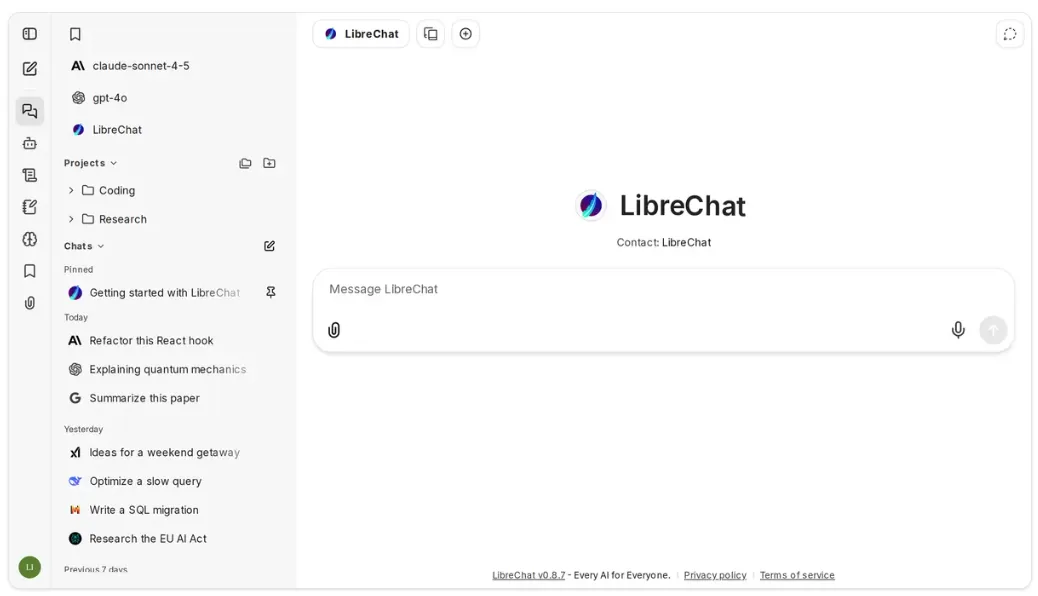Viewport: 1038px width, 596px height.
Task: Open the Privacy policy link
Action: click(x=715, y=575)
